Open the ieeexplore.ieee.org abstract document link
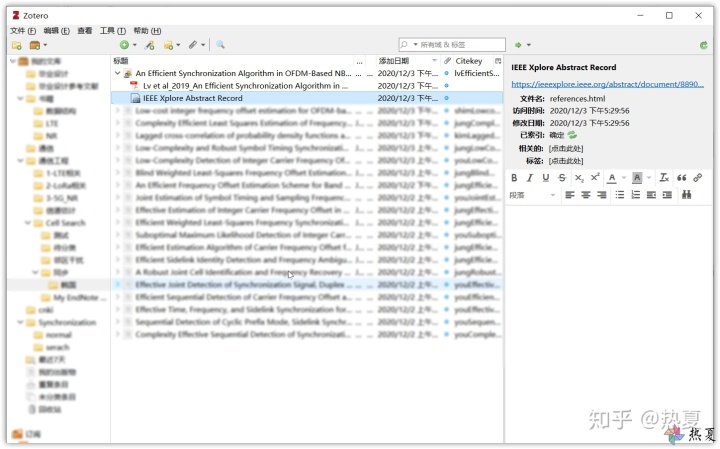 tap(607, 84)
